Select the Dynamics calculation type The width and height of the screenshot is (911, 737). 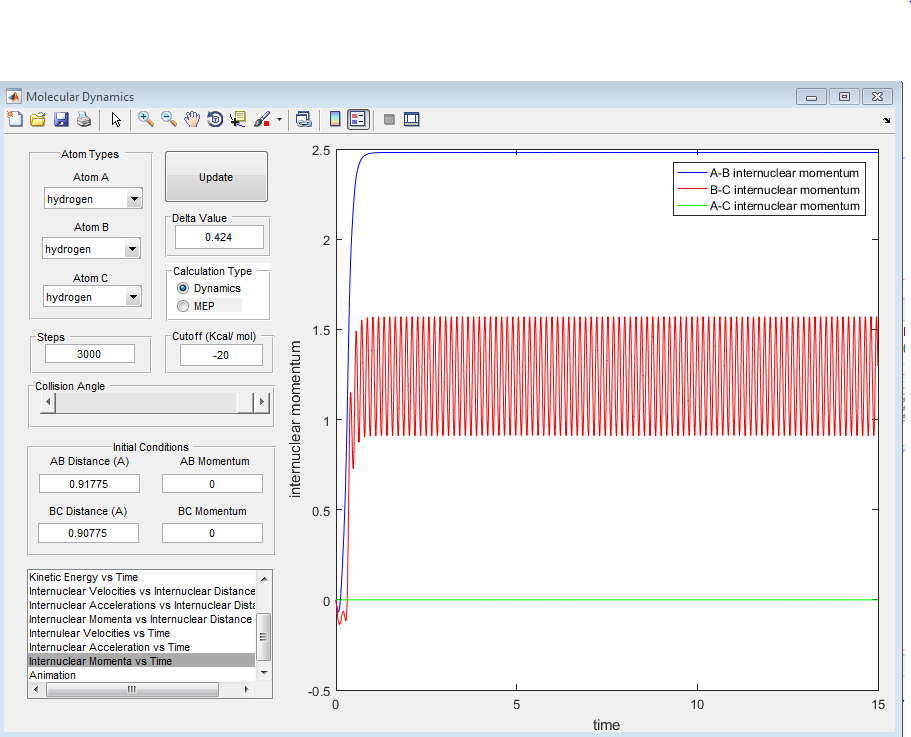pyautogui.click(x=183, y=288)
